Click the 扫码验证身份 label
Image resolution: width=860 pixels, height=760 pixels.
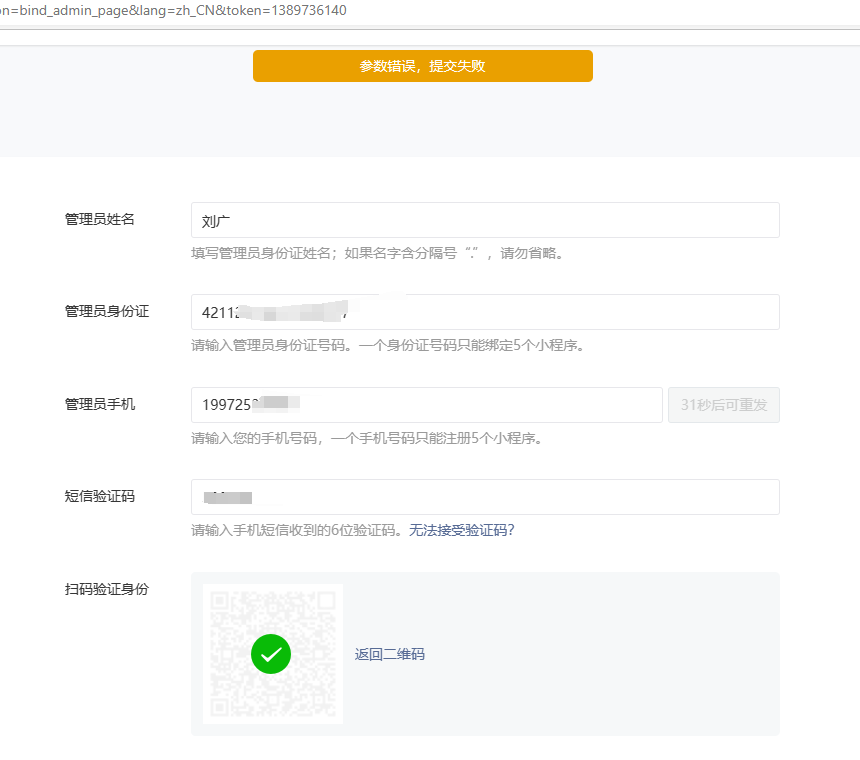coord(106,589)
